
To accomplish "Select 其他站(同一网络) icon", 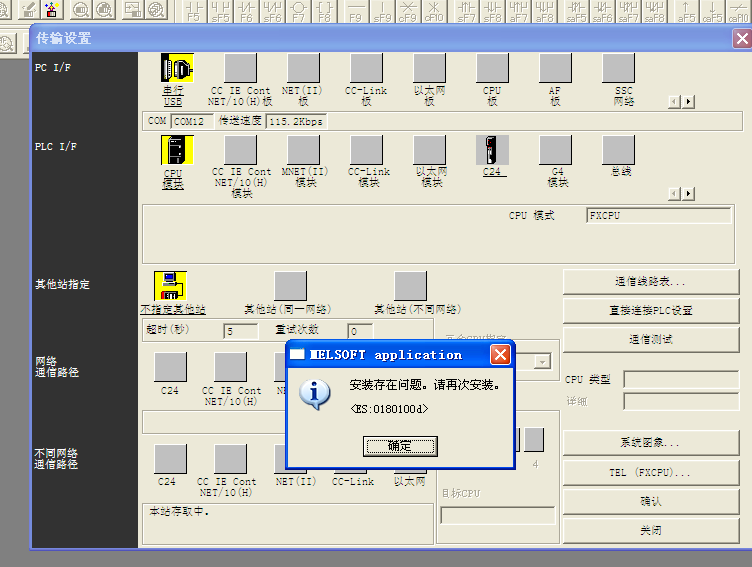I will pyautogui.click(x=290, y=286).
